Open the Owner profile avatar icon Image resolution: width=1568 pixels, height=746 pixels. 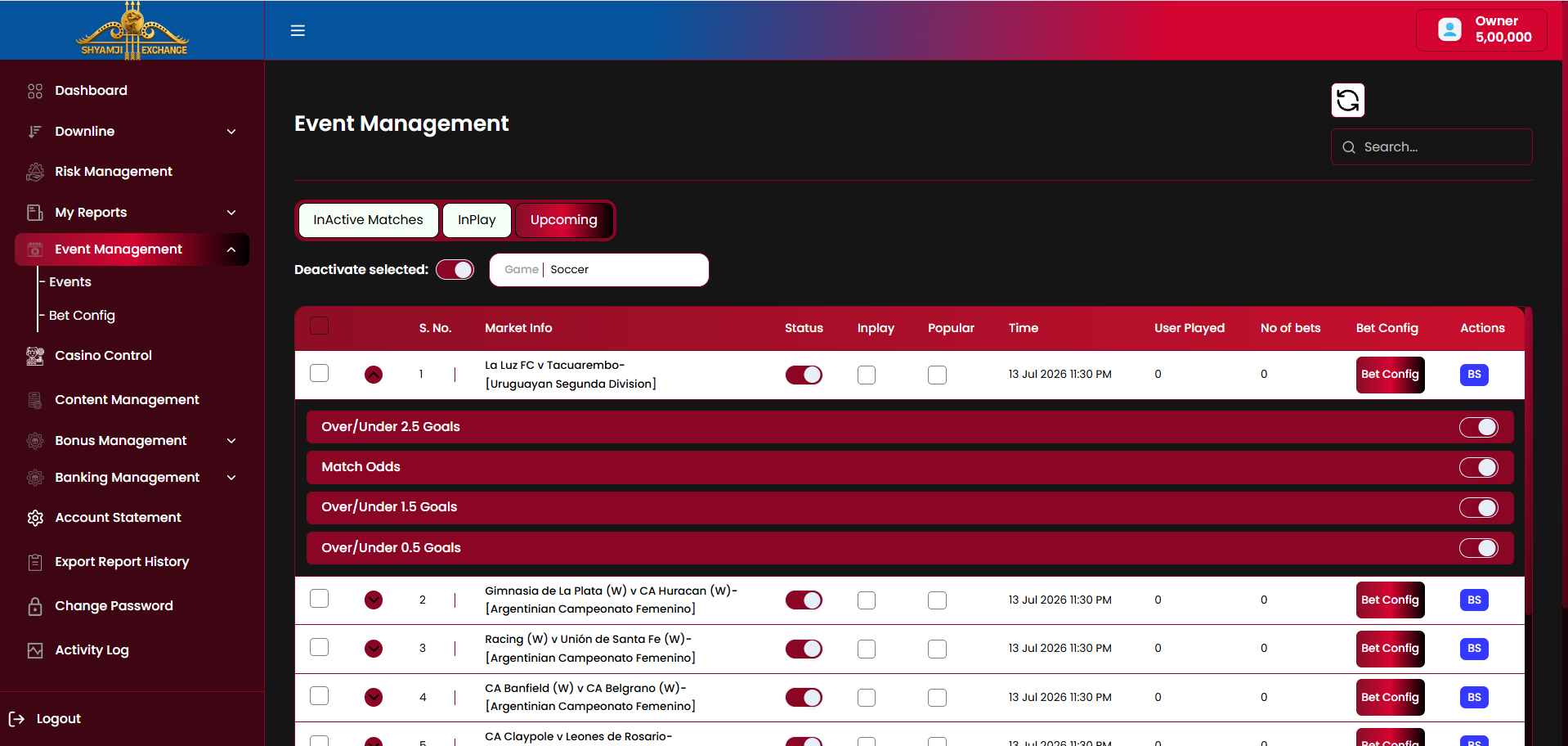pyautogui.click(x=1449, y=29)
